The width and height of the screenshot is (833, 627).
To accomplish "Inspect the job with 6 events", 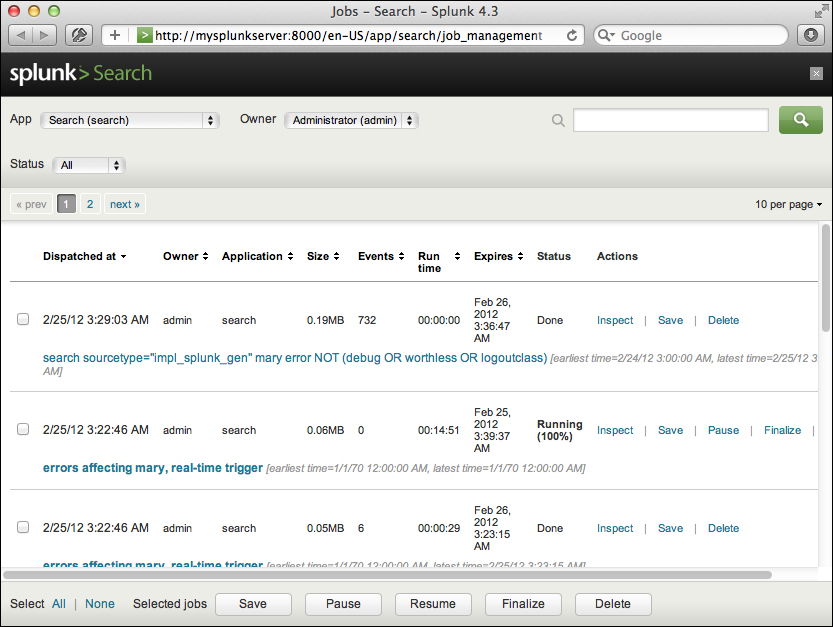I will [x=615, y=528].
